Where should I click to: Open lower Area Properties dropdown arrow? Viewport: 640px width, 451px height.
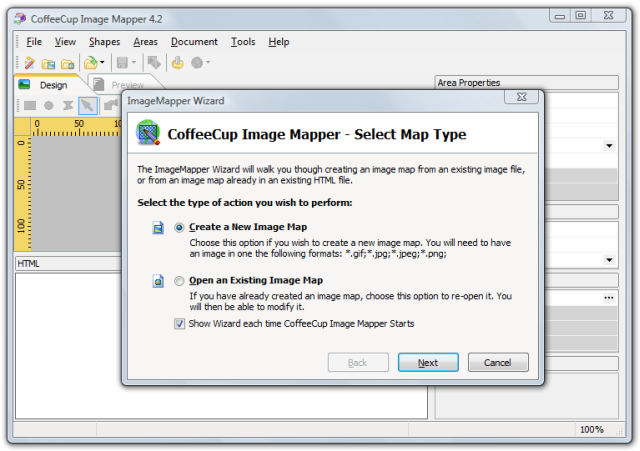pyautogui.click(x=609, y=260)
